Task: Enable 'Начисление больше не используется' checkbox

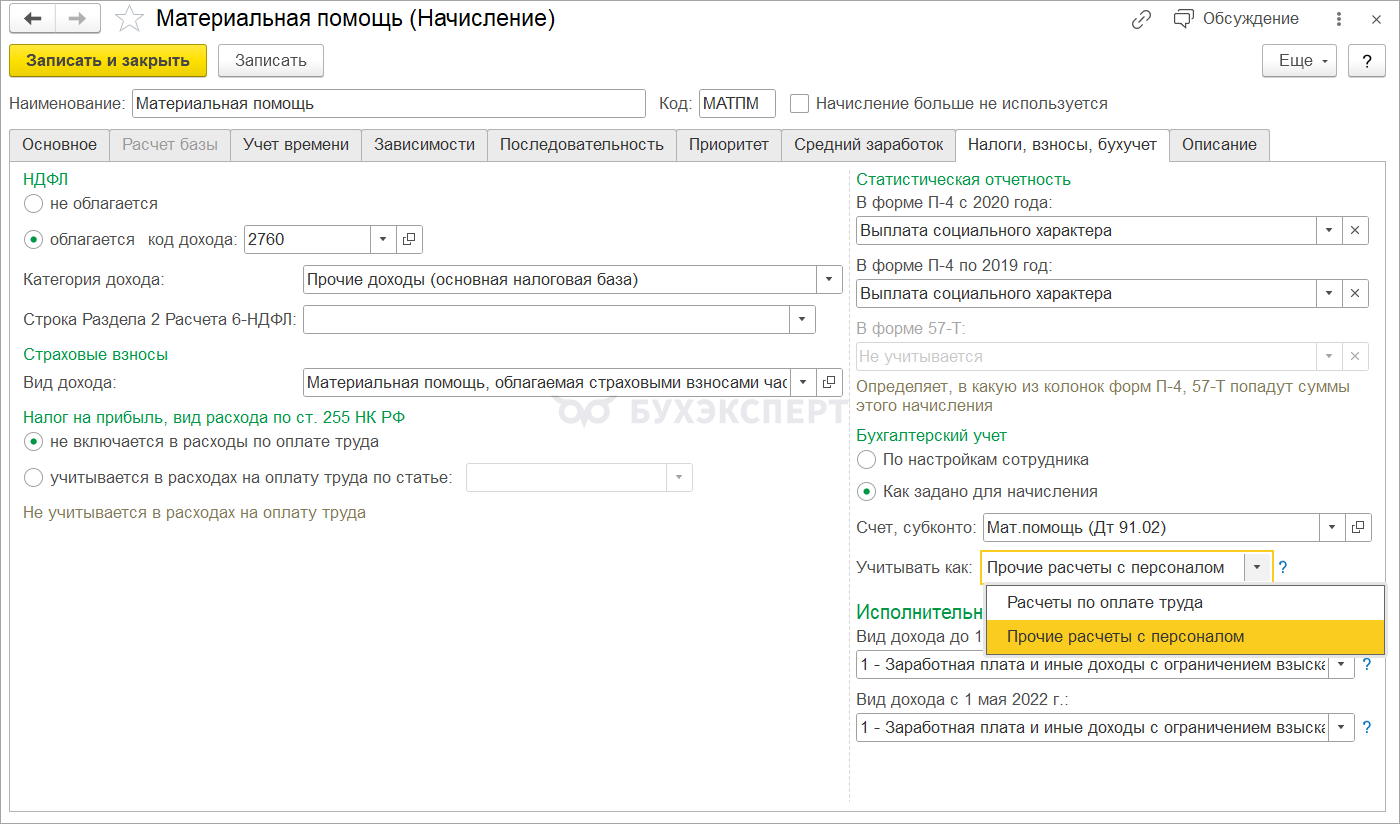Action: pos(799,104)
